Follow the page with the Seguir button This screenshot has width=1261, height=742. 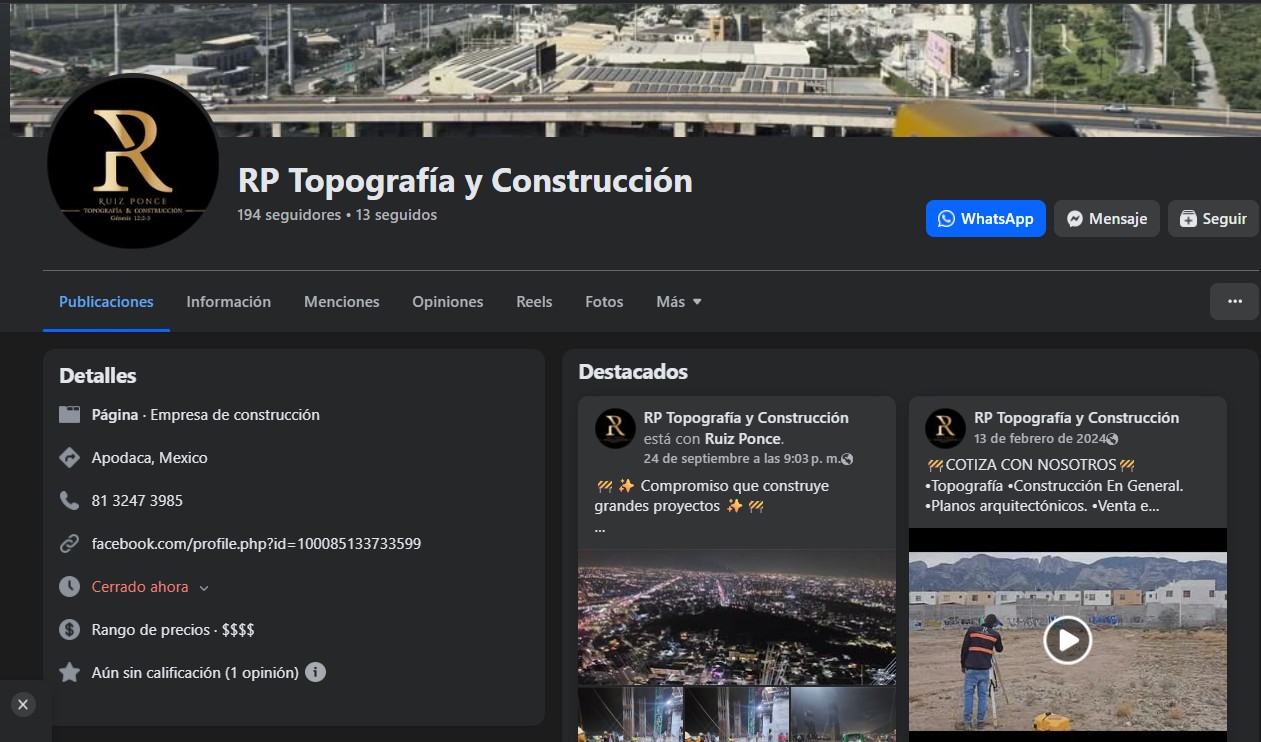1212,218
